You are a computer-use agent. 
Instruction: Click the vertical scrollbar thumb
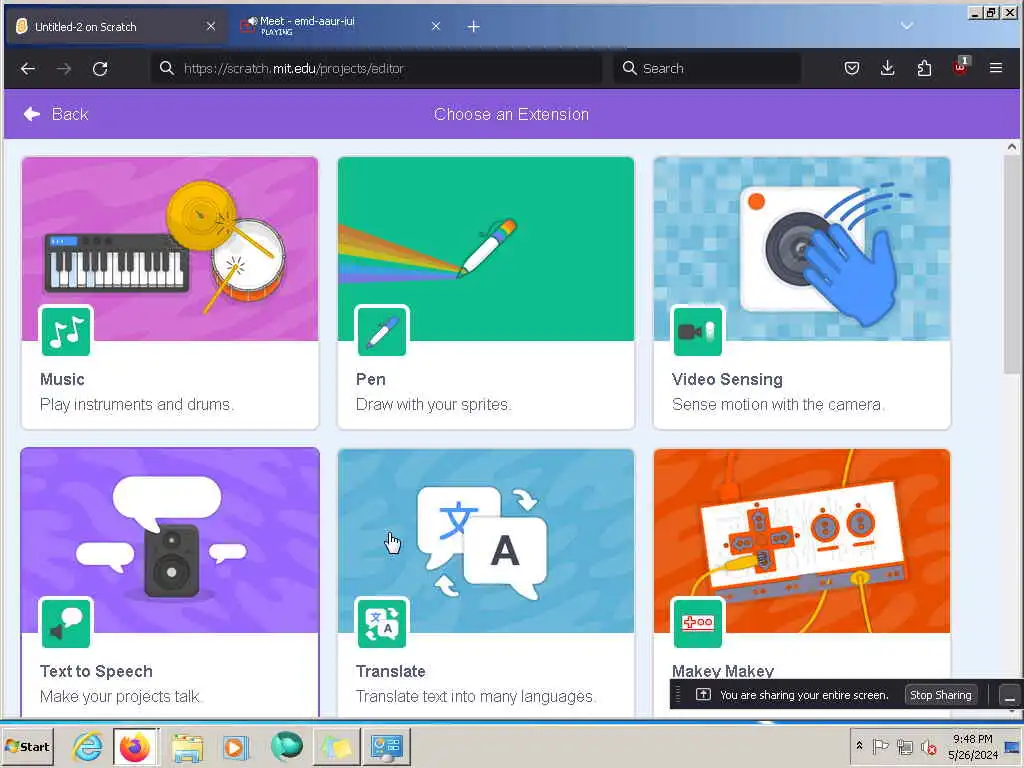[1012, 266]
